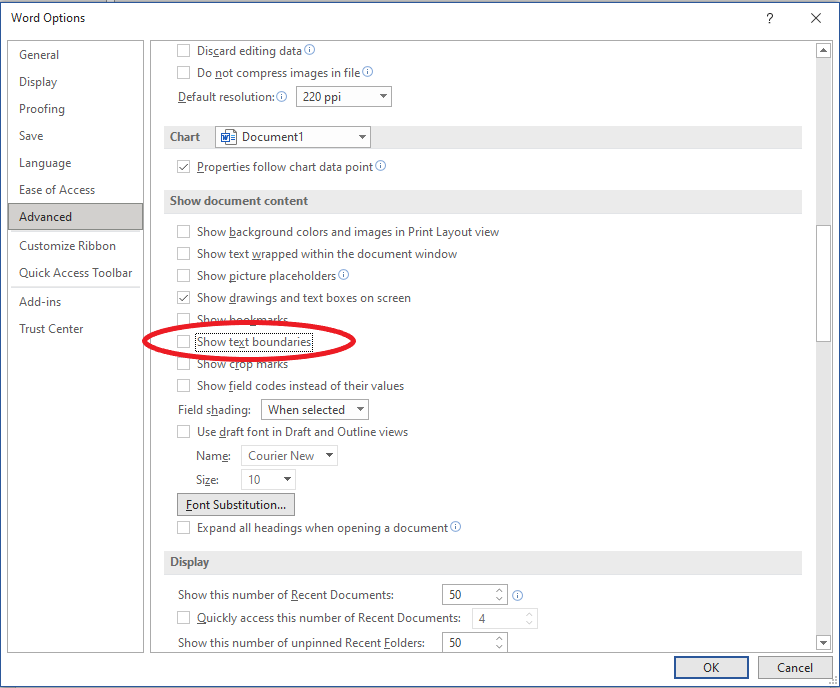
Task: Click info icon next to Discard editing data
Action: [x=310, y=50]
